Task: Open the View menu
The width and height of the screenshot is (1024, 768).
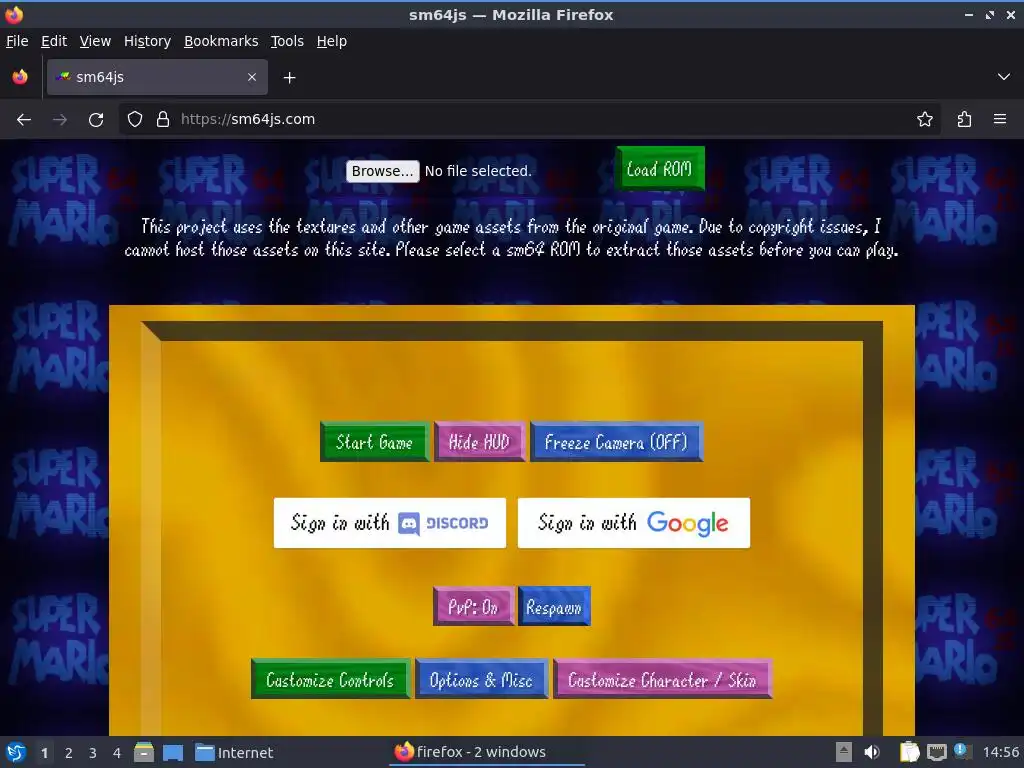Action: (95, 41)
